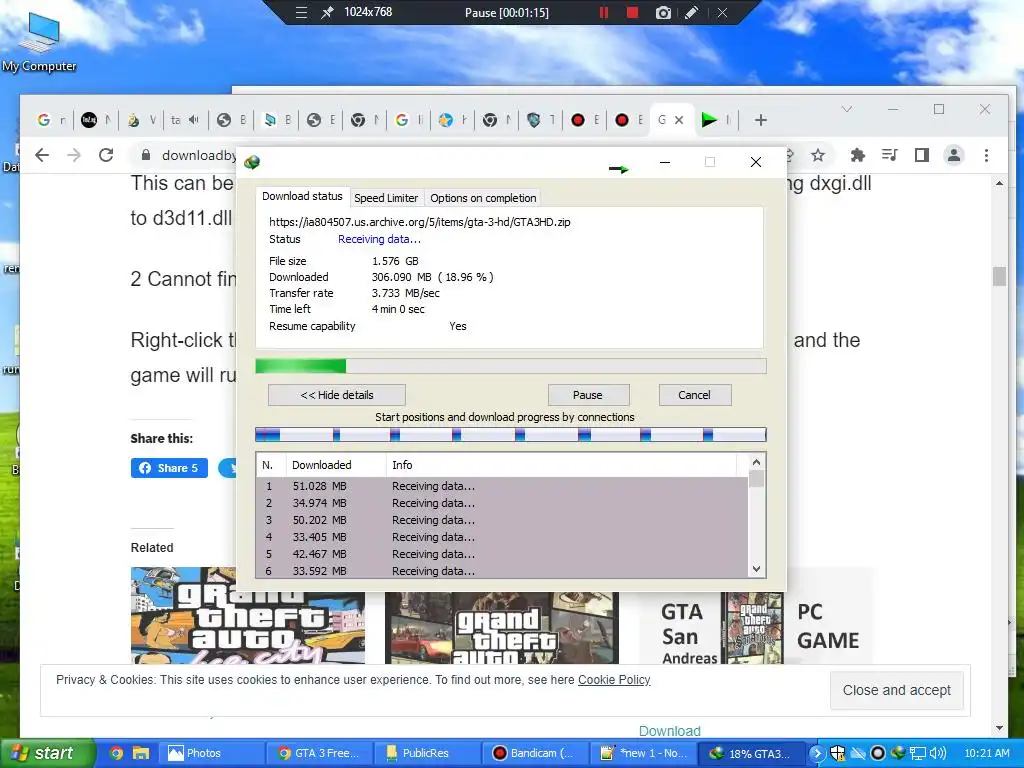
Task: Open the Chrome three-dot menu
Action: click(x=986, y=155)
